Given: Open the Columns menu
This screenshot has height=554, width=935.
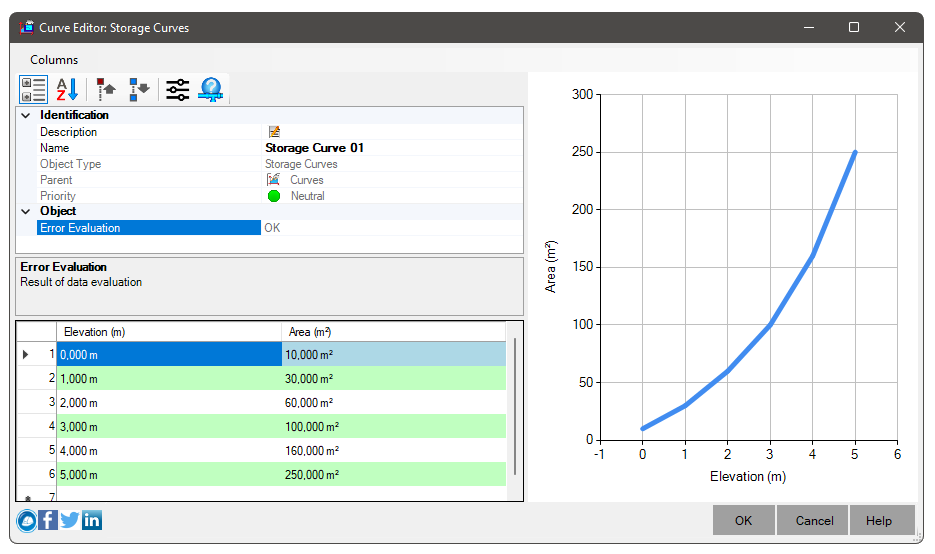Looking at the screenshot, I should click(54, 60).
